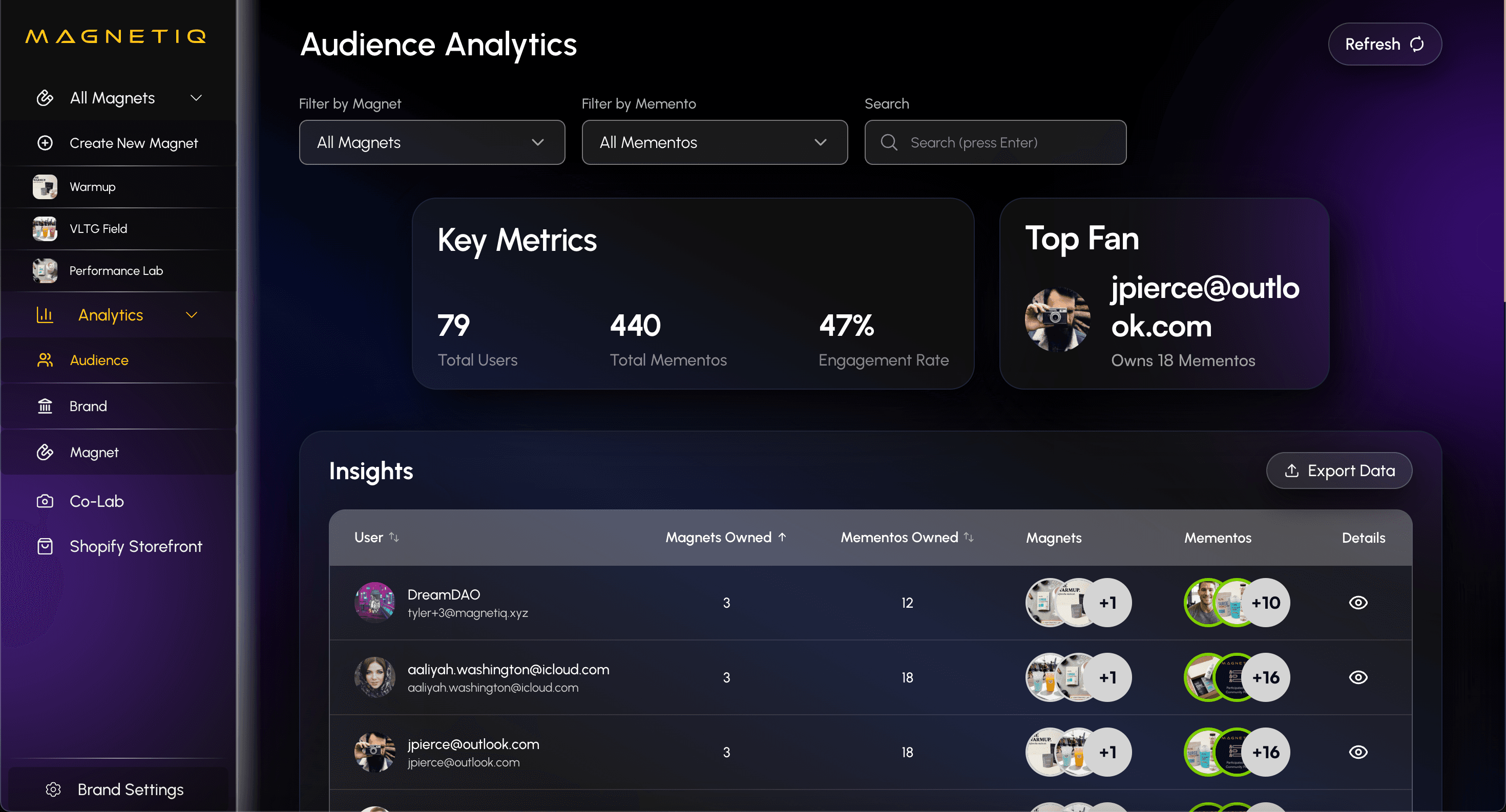Viewport: 1506px width, 812px height.
Task: Click tyler+3@magnetiq.xyz email text
Action: [x=468, y=613]
